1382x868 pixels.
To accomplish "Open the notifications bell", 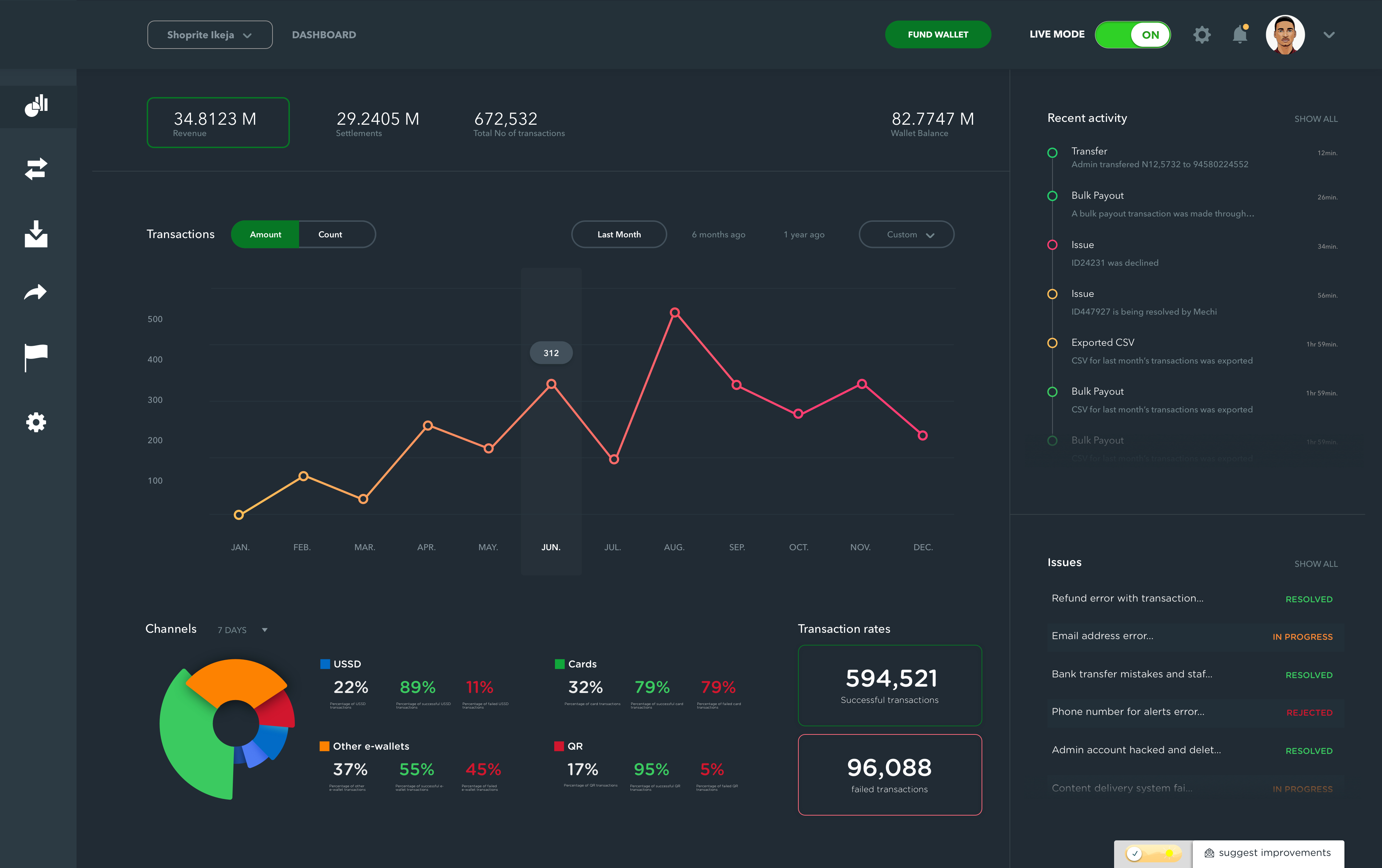I will [1240, 34].
